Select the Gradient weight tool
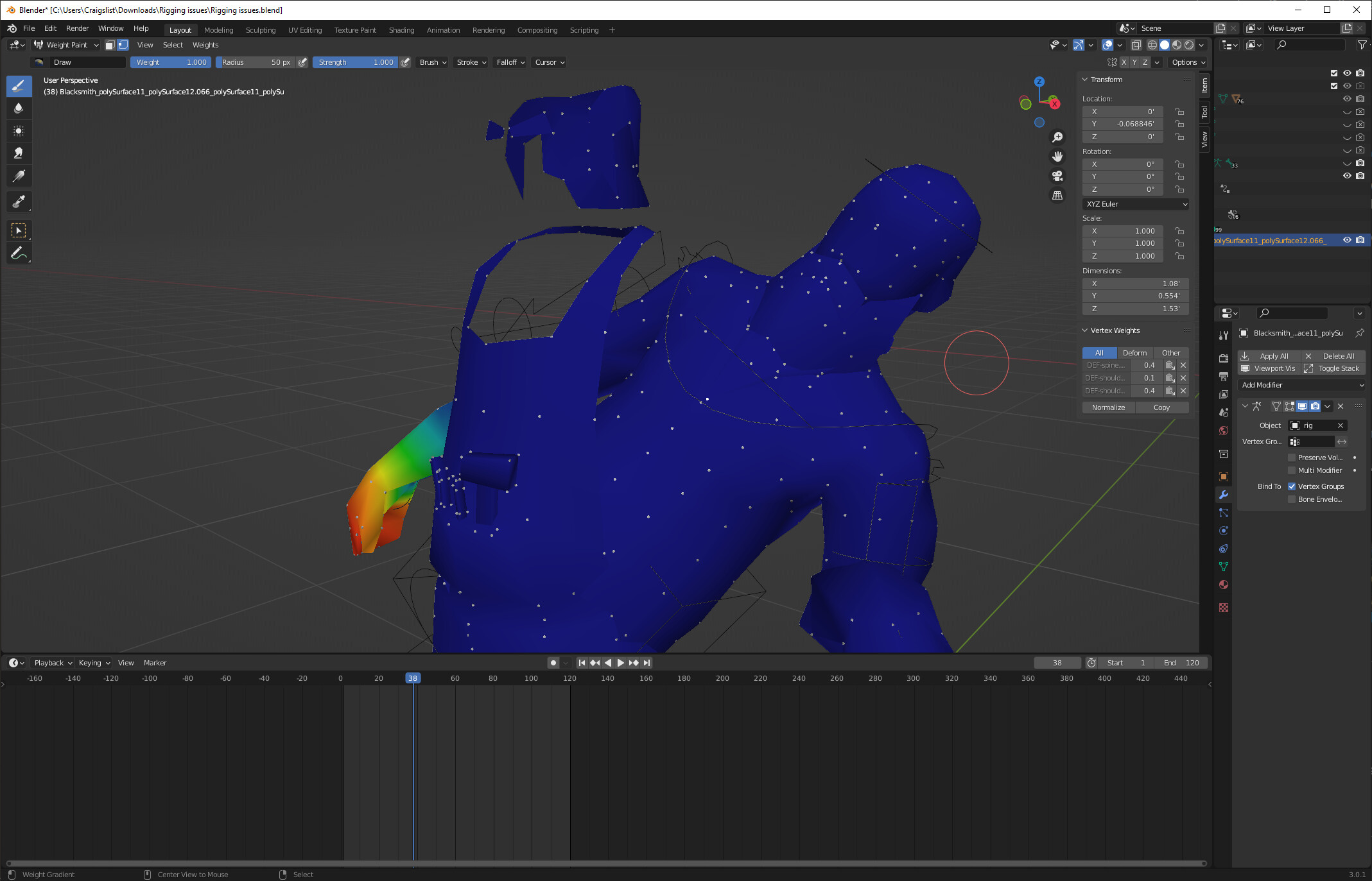Viewport: 1372px width, 881px height. [19, 175]
